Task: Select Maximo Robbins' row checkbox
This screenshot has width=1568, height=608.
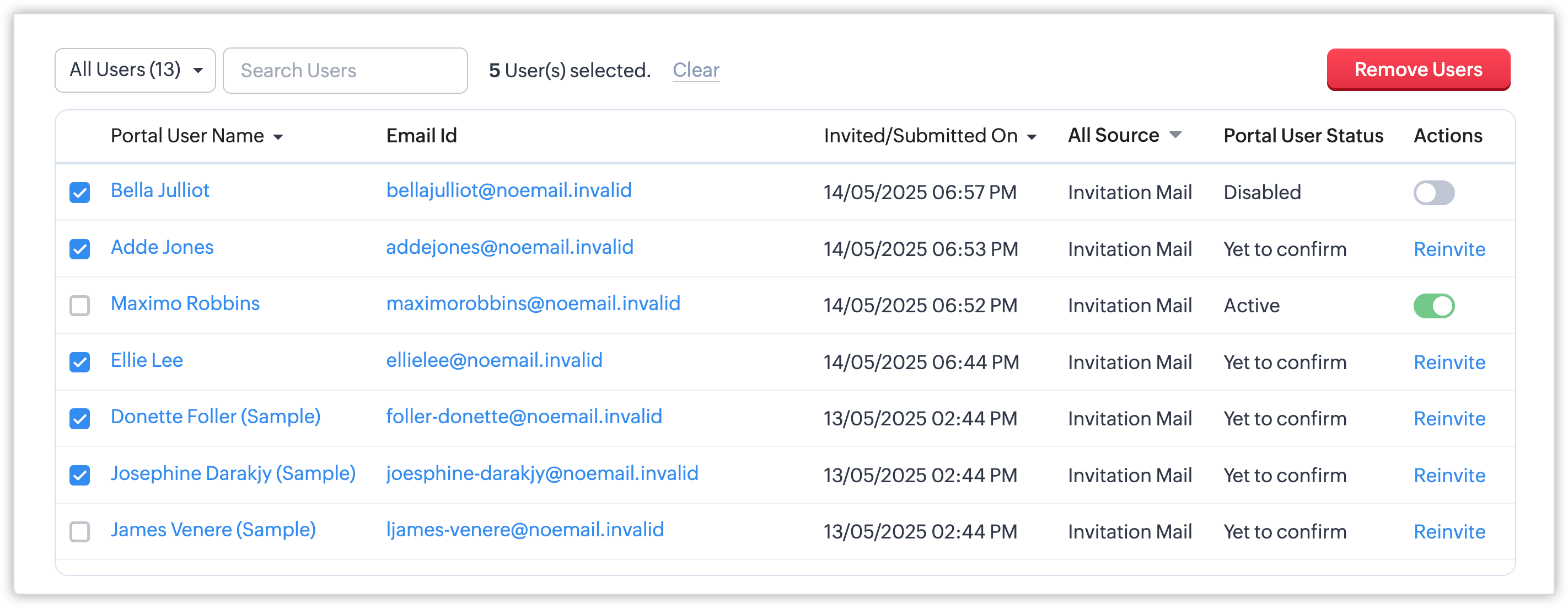Action: click(80, 305)
